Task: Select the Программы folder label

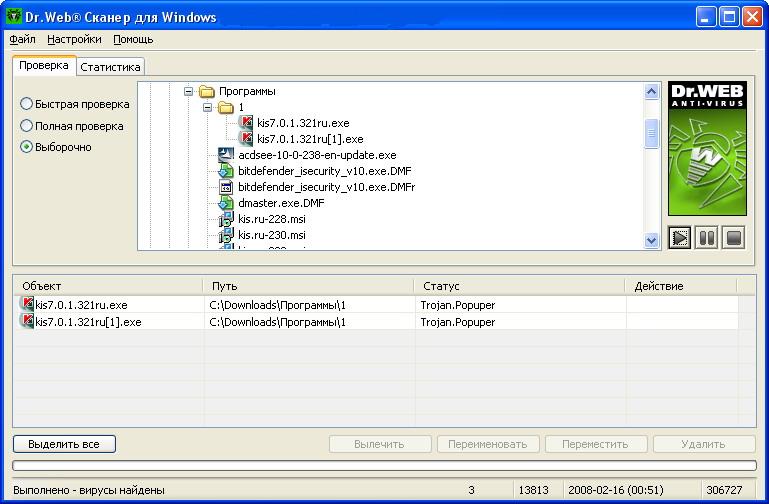Action: (247, 91)
